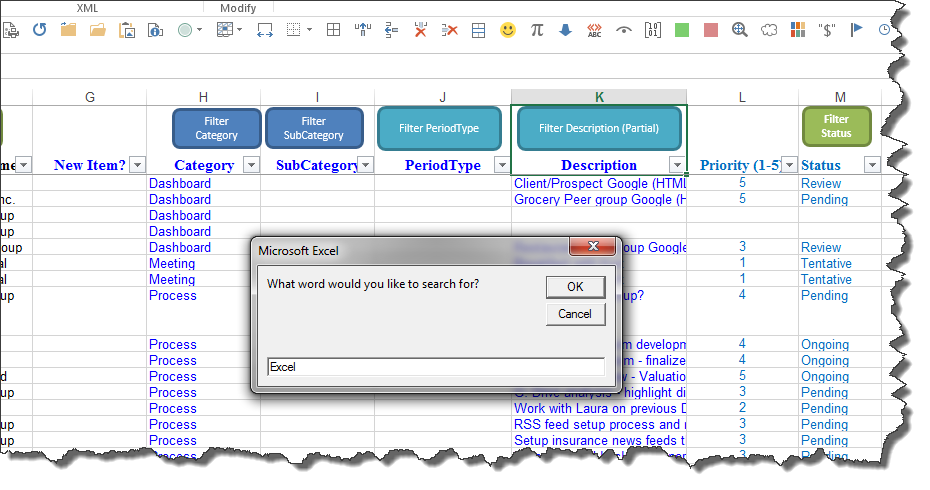Click the blue down arrow icon
The width and height of the screenshot is (930, 490).
[x=566, y=30]
